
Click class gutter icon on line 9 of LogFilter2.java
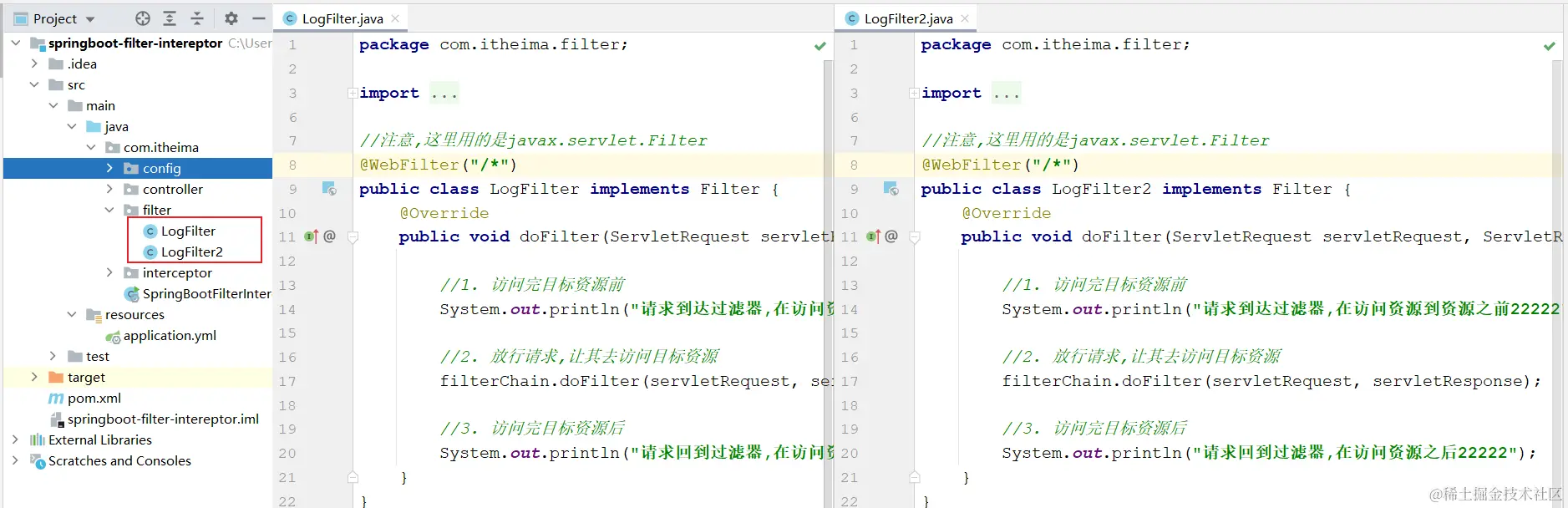891,189
